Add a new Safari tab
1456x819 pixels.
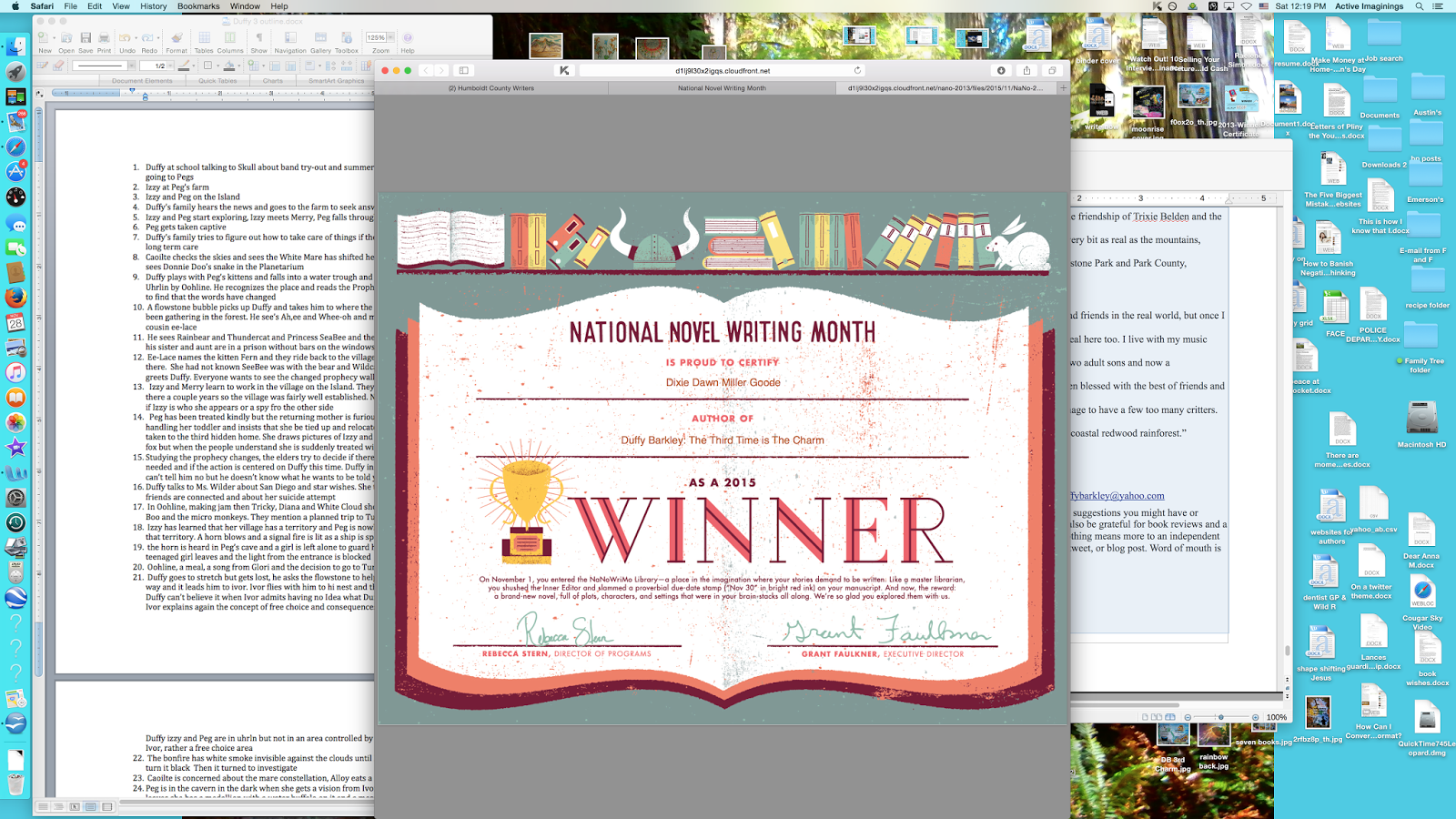point(1063,88)
